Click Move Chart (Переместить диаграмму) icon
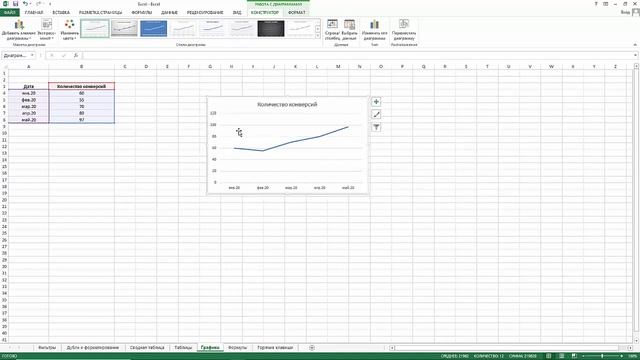This screenshot has height=360, width=640. 404,29
